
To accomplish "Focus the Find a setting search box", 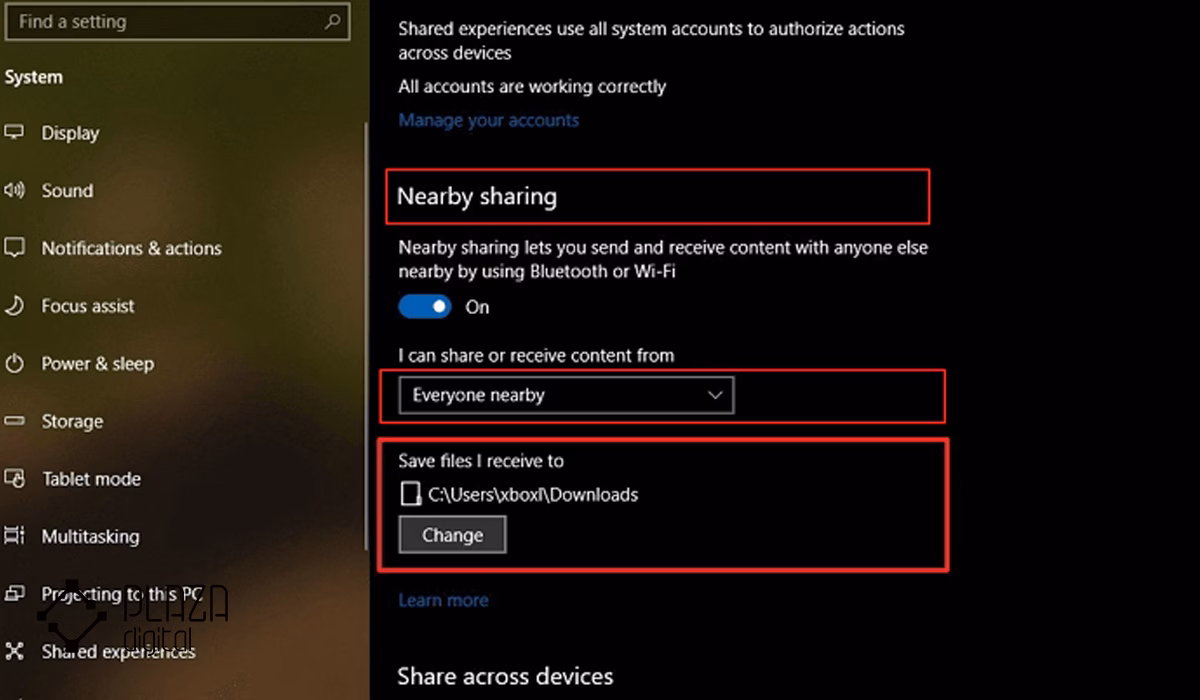I will click(178, 21).
